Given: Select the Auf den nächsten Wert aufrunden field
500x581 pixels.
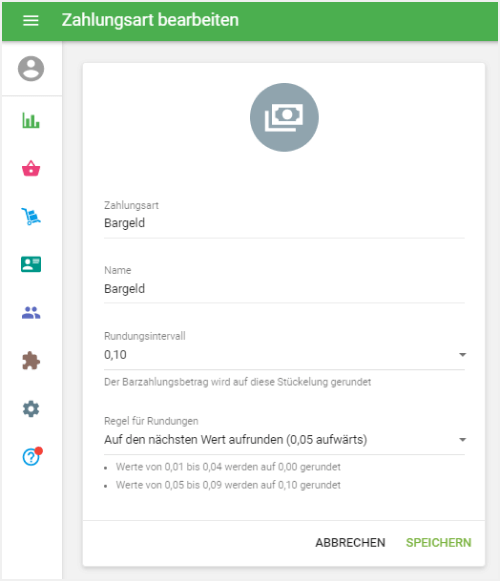Looking at the screenshot, I should [284, 440].
